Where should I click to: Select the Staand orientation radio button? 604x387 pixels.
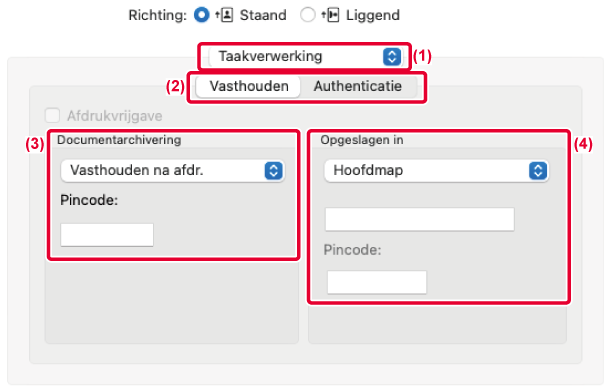[201, 15]
